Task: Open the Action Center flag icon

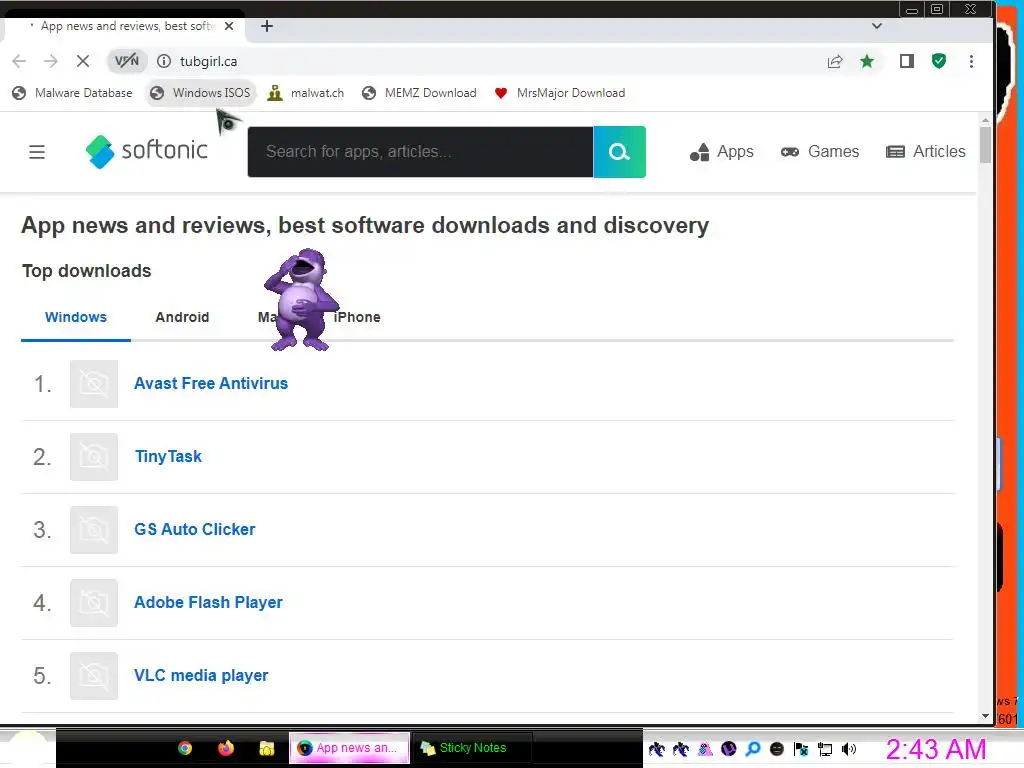Action: click(x=801, y=749)
